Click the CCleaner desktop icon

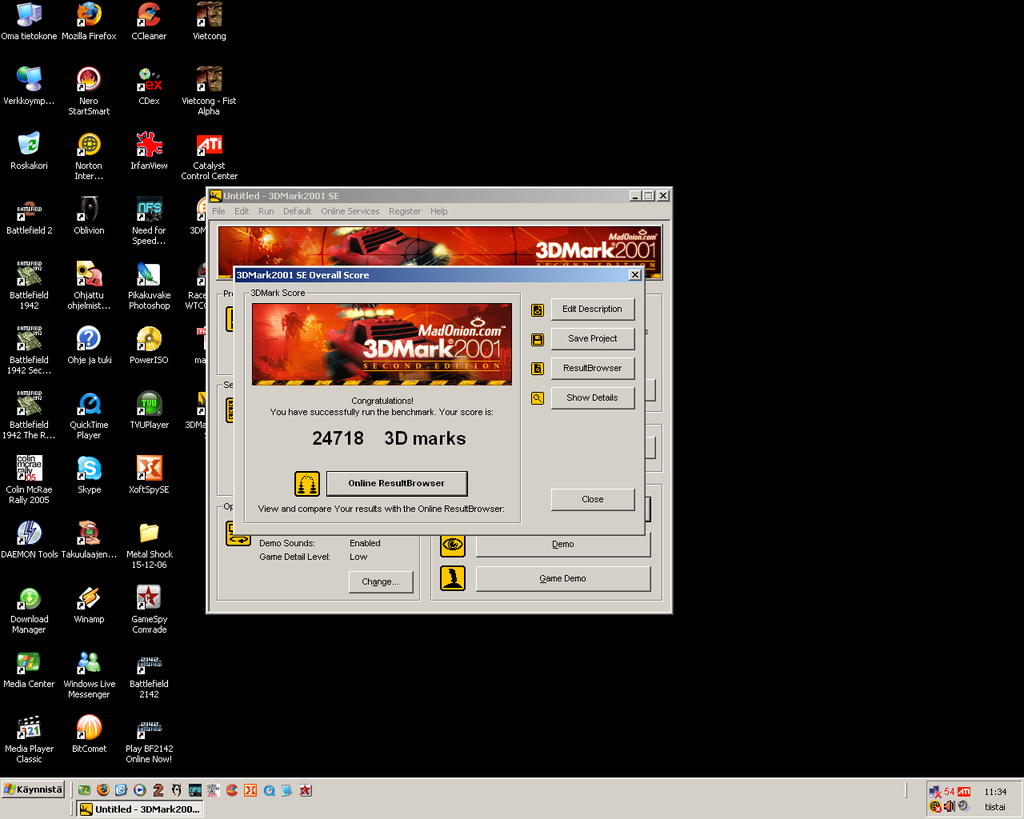(149, 16)
